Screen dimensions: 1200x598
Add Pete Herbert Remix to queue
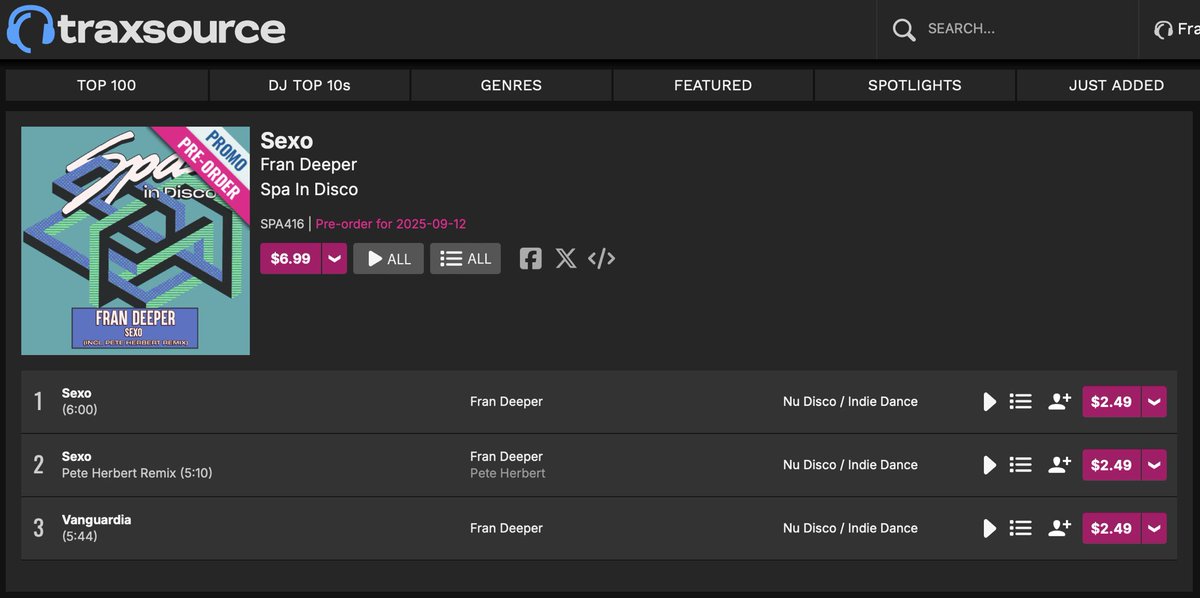click(x=1020, y=464)
